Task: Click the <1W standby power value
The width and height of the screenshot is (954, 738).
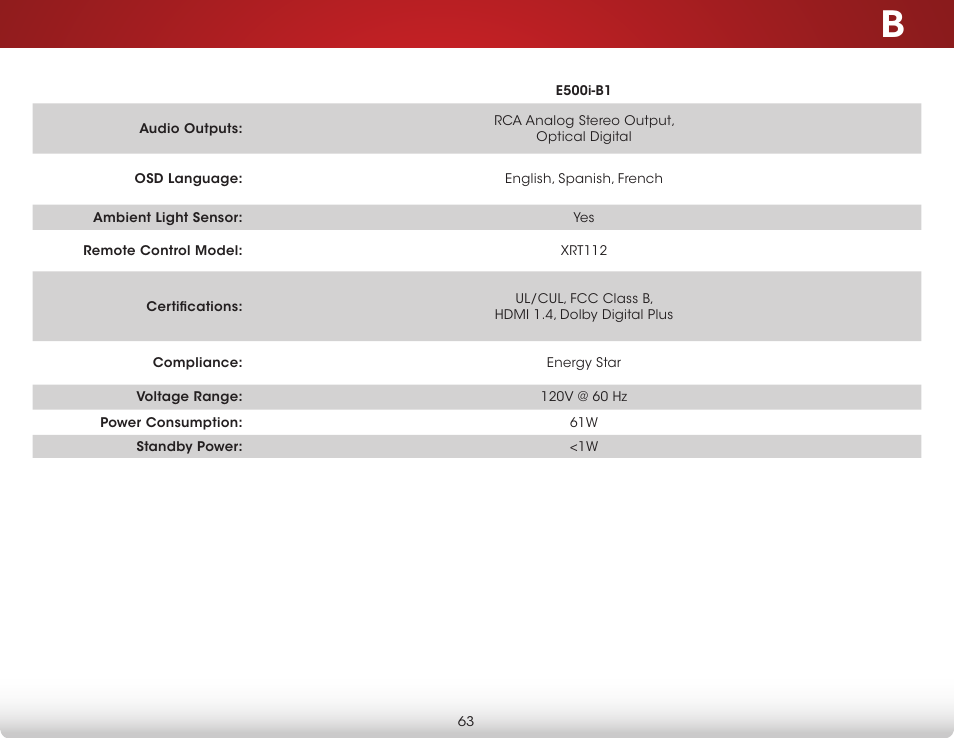Action: [x=583, y=446]
